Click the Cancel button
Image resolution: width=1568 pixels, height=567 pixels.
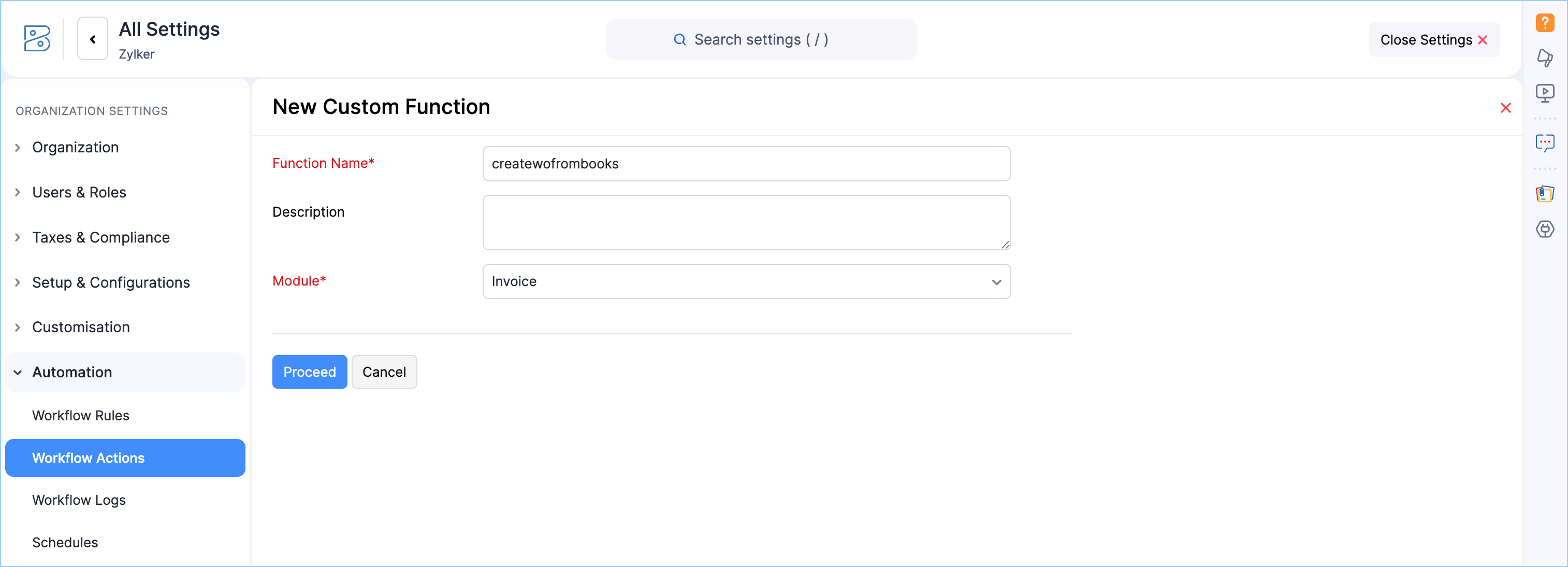[384, 372]
